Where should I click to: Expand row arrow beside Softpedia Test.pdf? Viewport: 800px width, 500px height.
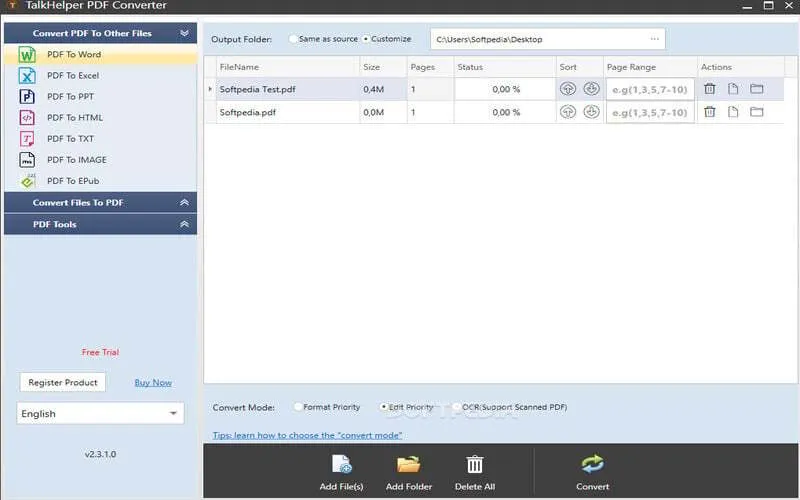click(x=210, y=89)
